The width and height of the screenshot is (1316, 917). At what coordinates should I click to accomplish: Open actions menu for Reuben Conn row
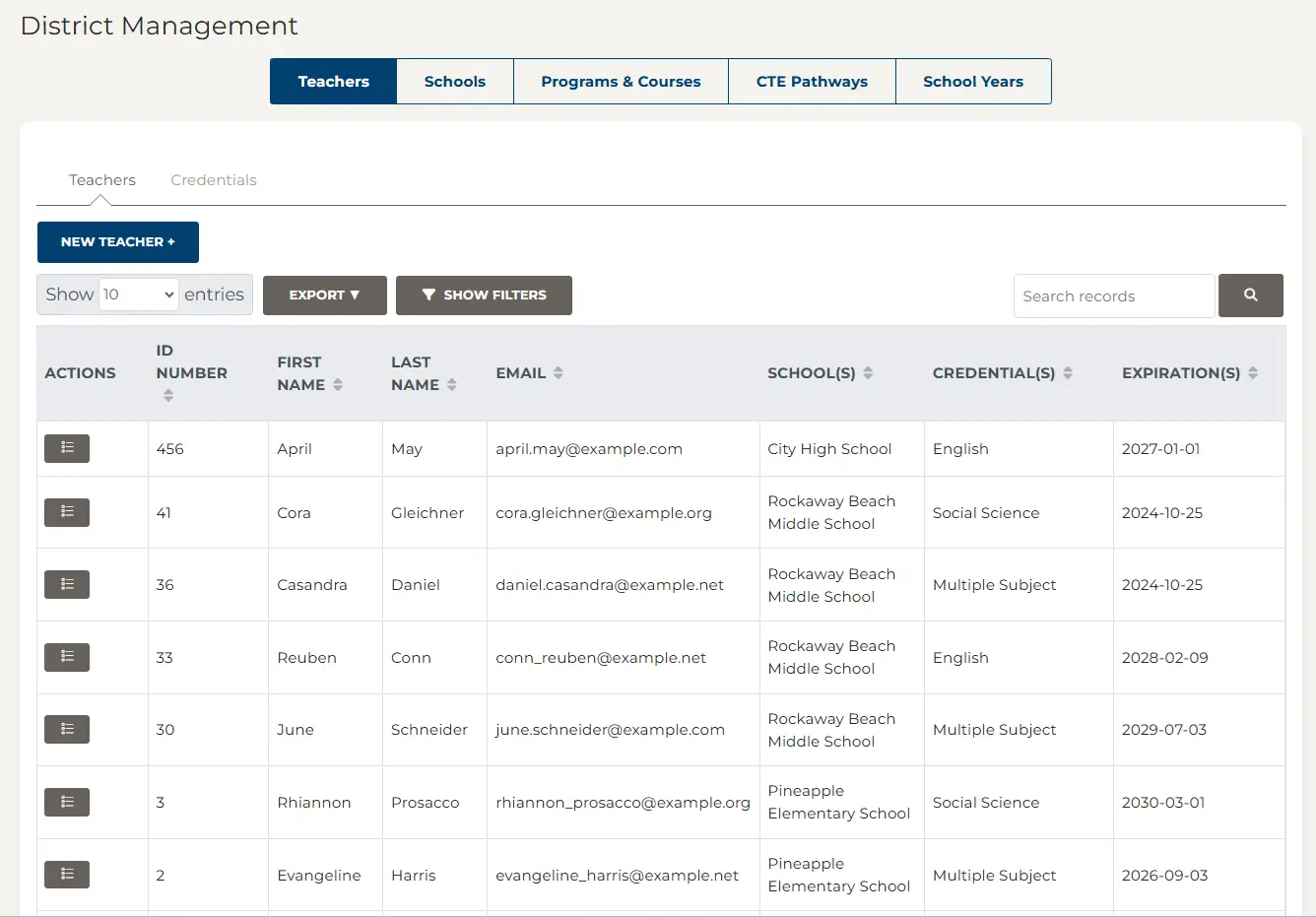tap(67, 657)
